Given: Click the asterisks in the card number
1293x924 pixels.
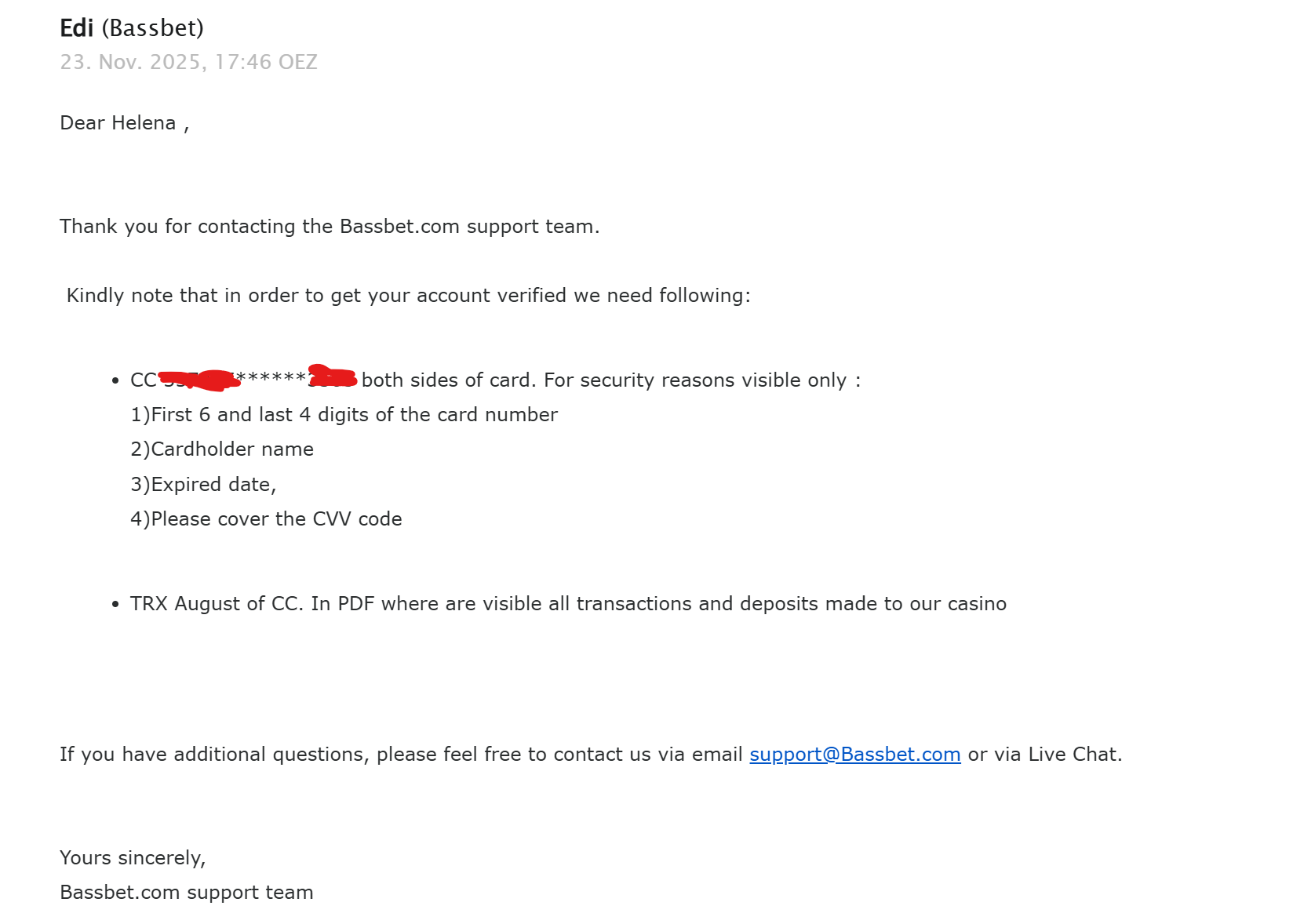Looking at the screenshot, I should click(271, 378).
